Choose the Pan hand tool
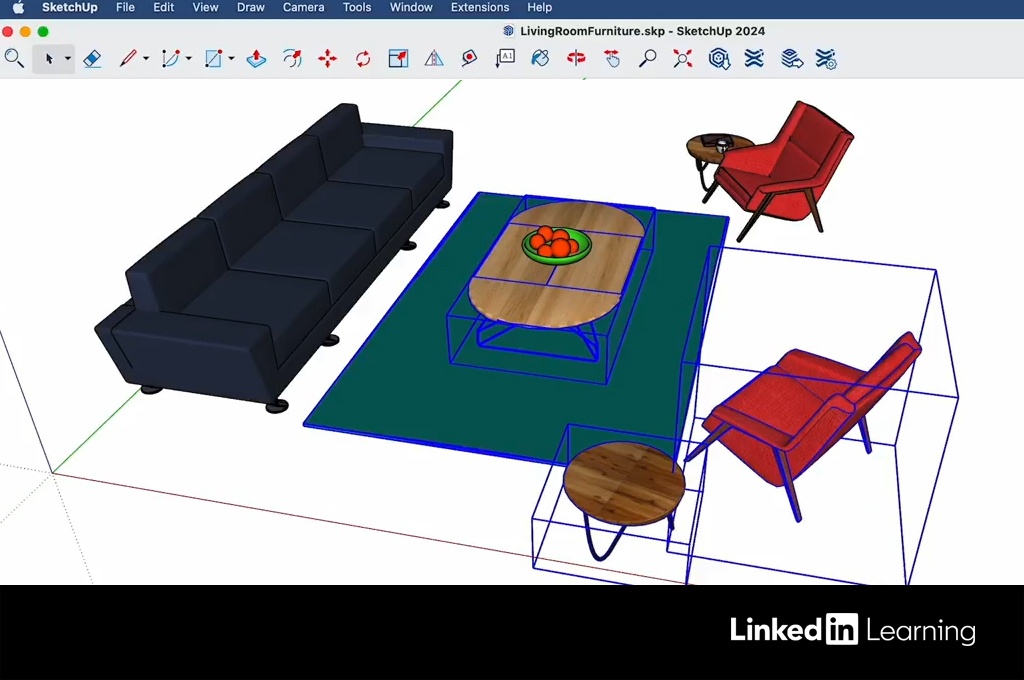This screenshot has width=1024, height=680. point(612,59)
